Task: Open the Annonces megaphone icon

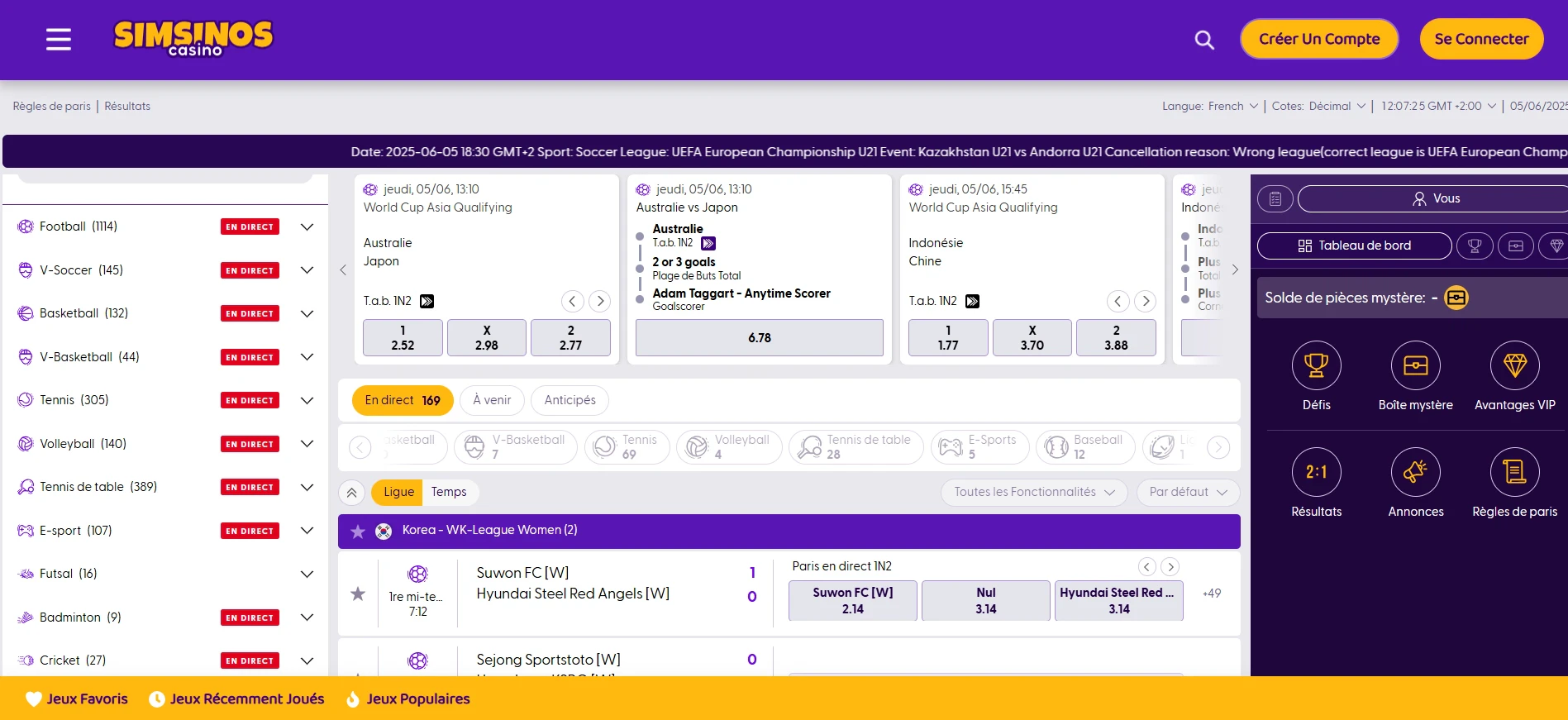Action: pos(1415,472)
